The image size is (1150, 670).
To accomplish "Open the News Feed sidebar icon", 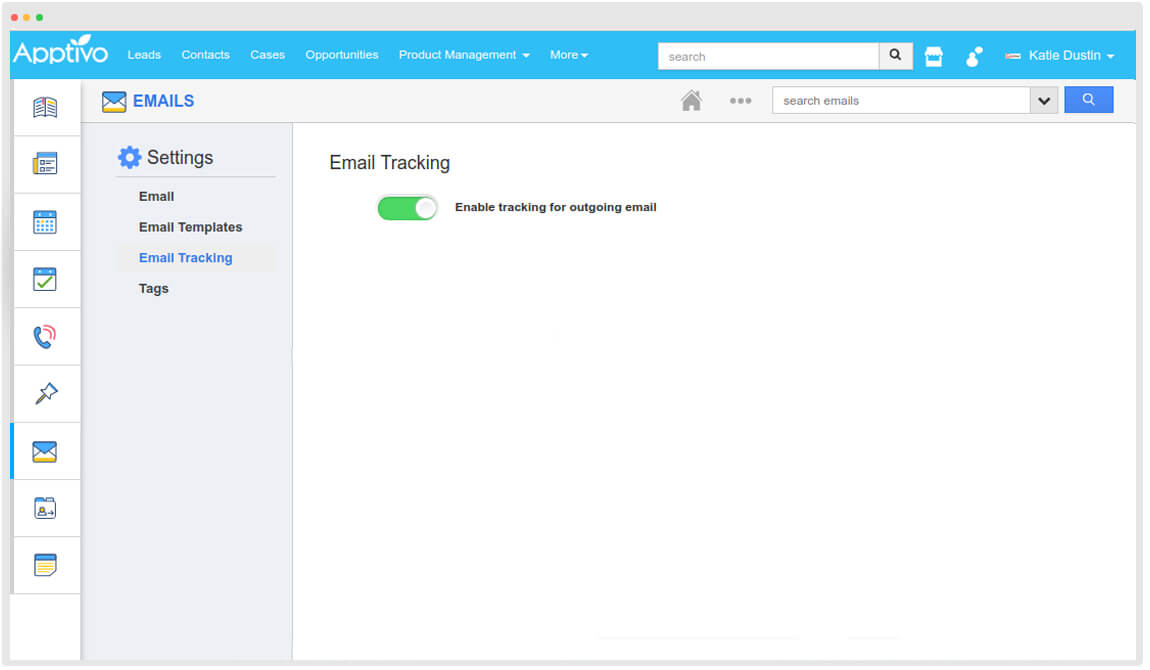I will click(46, 107).
